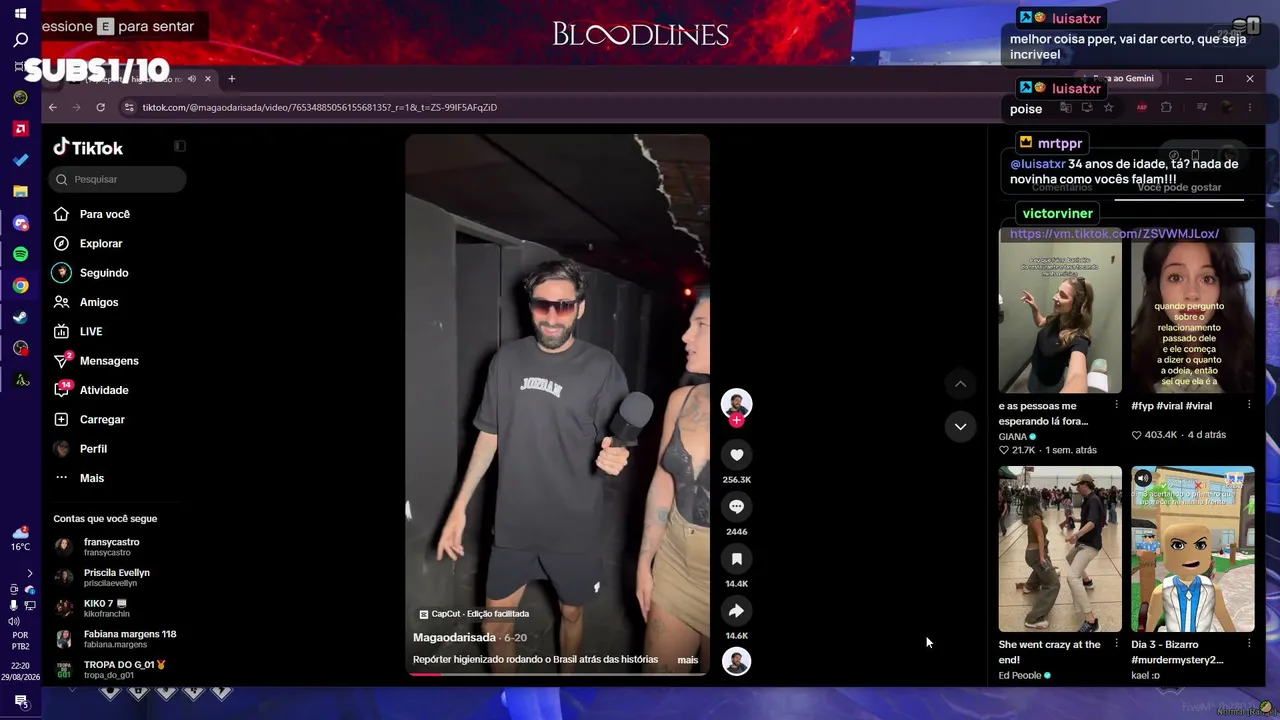Image resolution: width=1280 pixels, height=720 pixels.
Task: Mute the tab's audio speaker icon
Action: coord(192,79)
